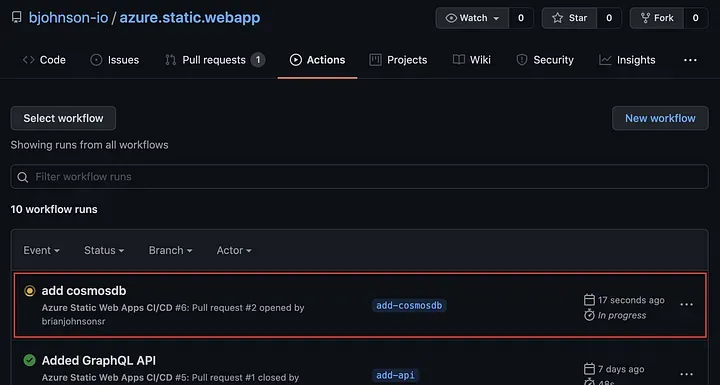
Task: Click the star icon on Star button
Action: (557, 18)
